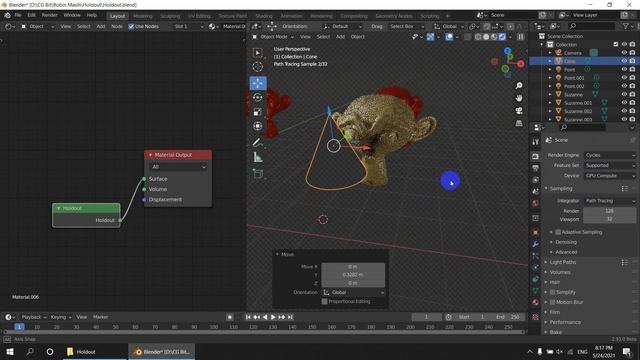
Task: Open the File menu
Action: (x=18, y=15)
